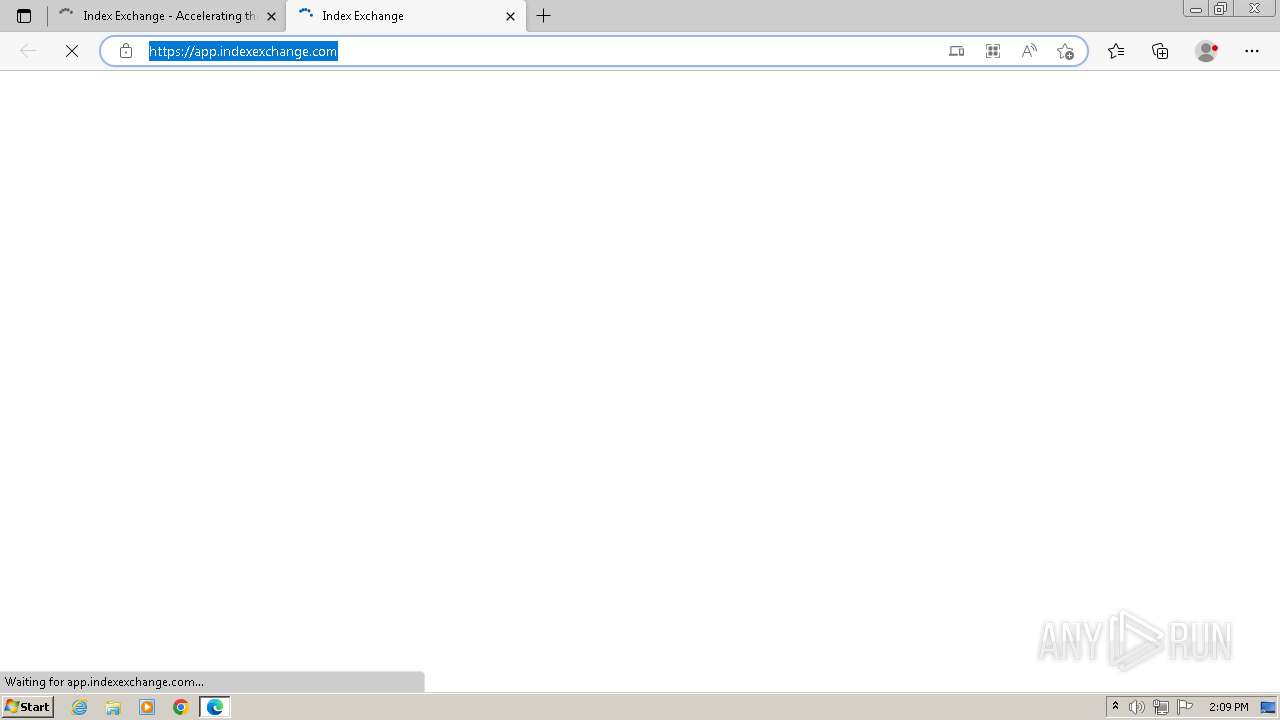Screen dimensions: 1280x720
Task: Open the profile account icon
Action: tap(1207, 51)
